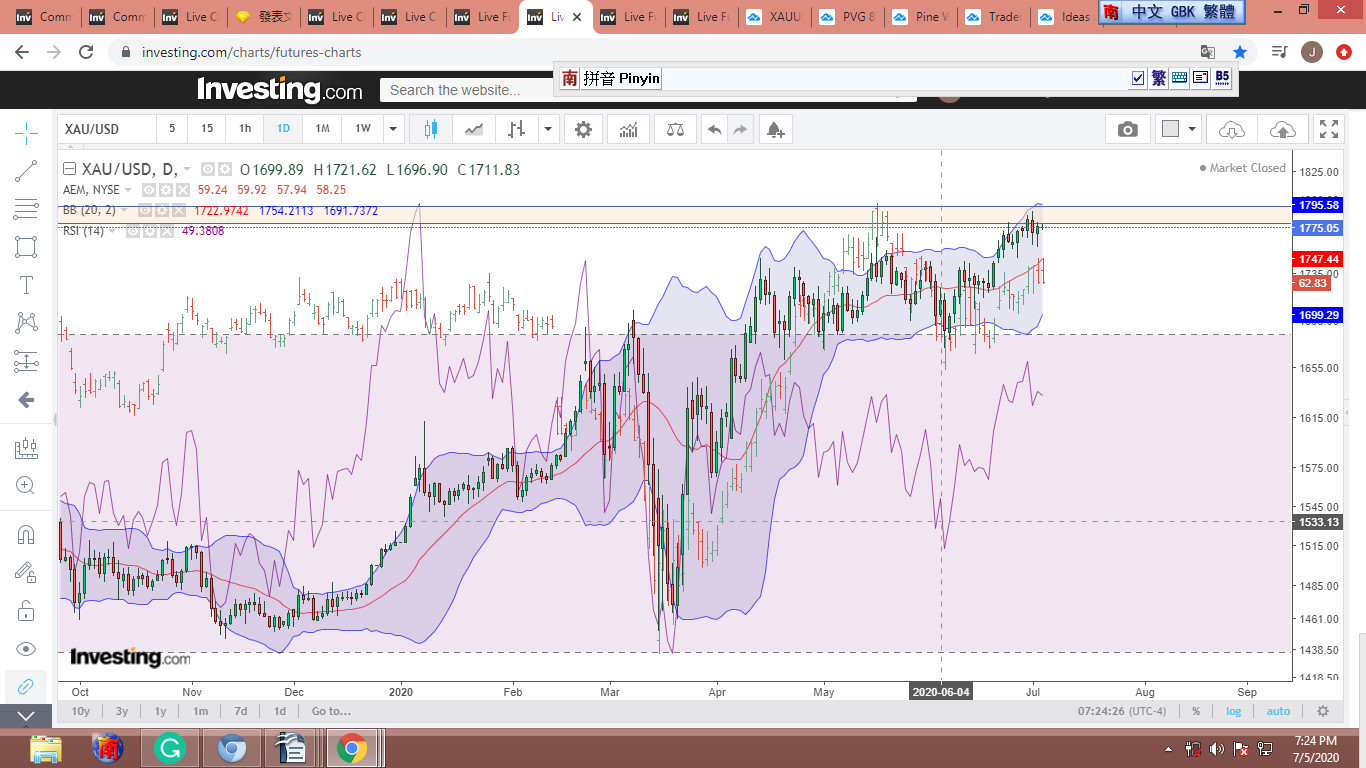This screenshot has width=1366, height=768.
Task: Toggle percent scale on price axis
Action: 1196,711
